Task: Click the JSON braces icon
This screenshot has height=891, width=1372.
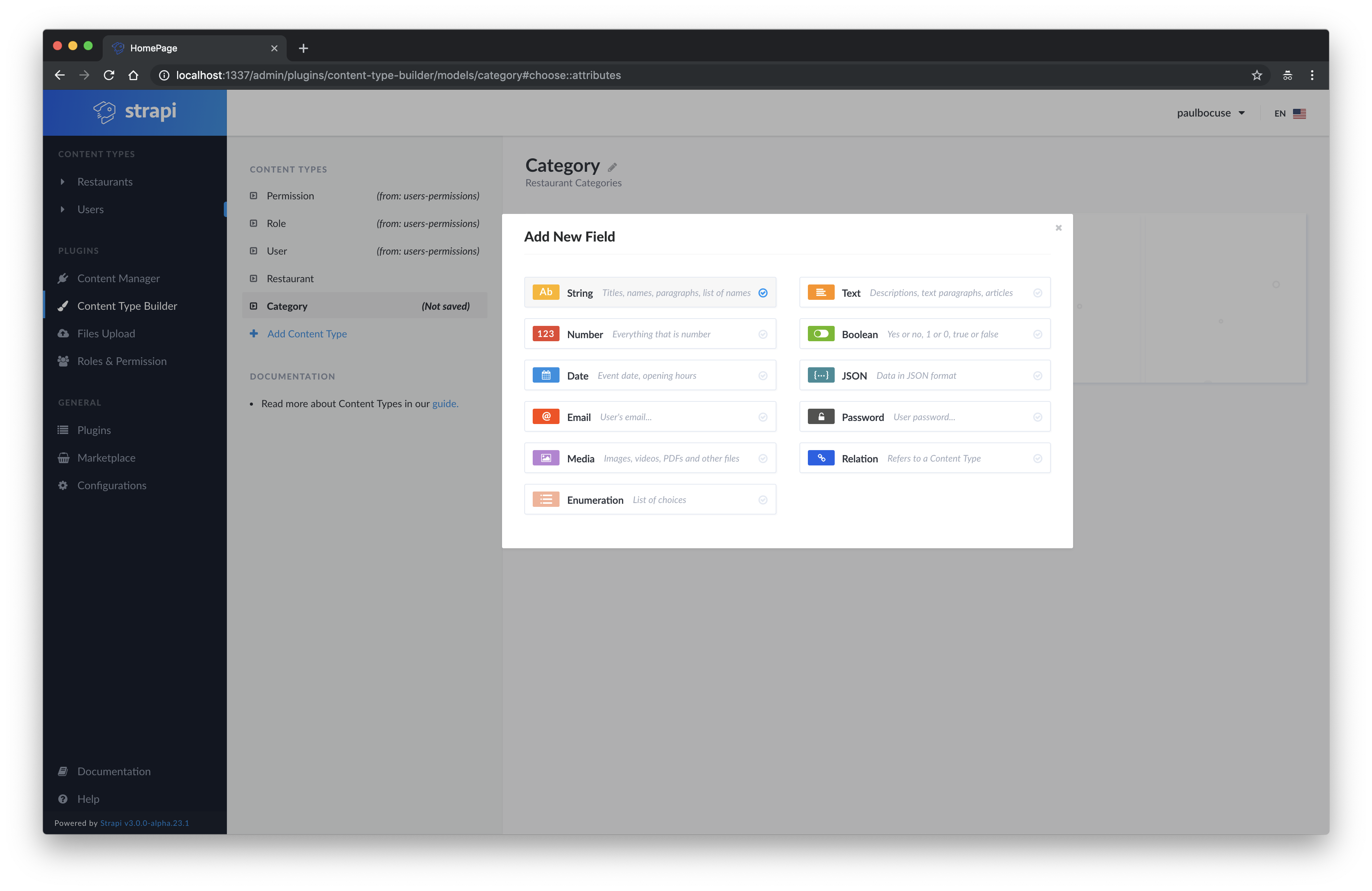Action: coord(820,375)
